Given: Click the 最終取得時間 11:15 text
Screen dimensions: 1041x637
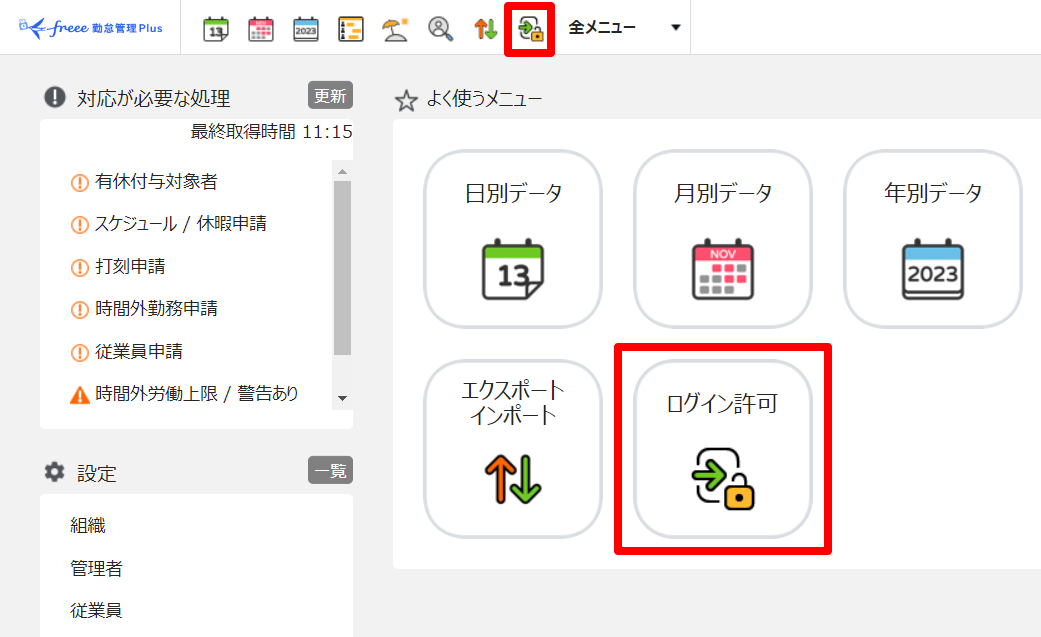Looking at the screenshot, I should 272,132.
